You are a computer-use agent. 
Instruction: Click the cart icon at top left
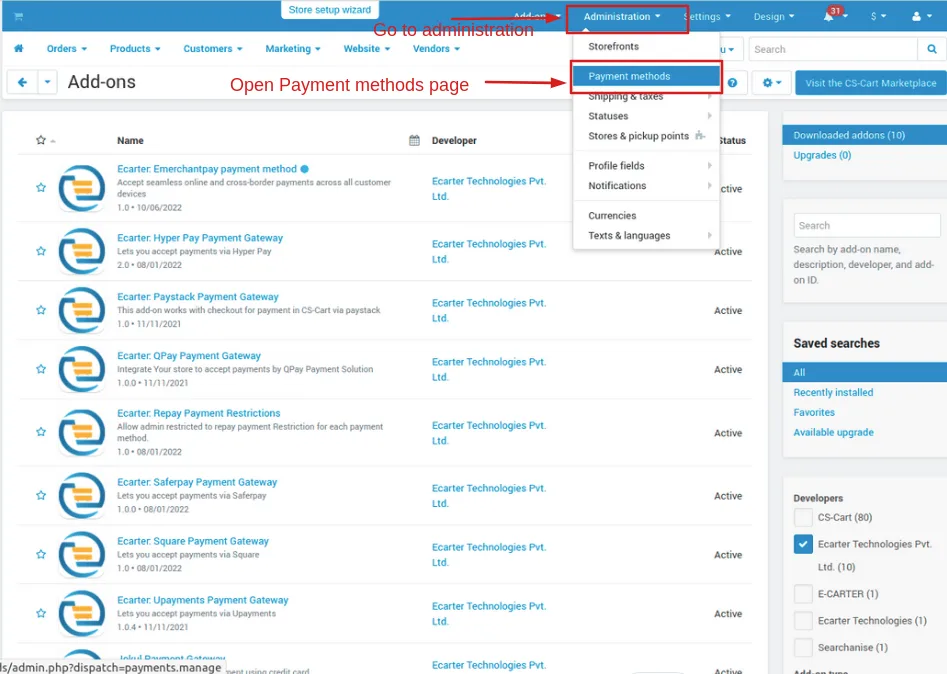pyautogui.click(x=19, y=16)
